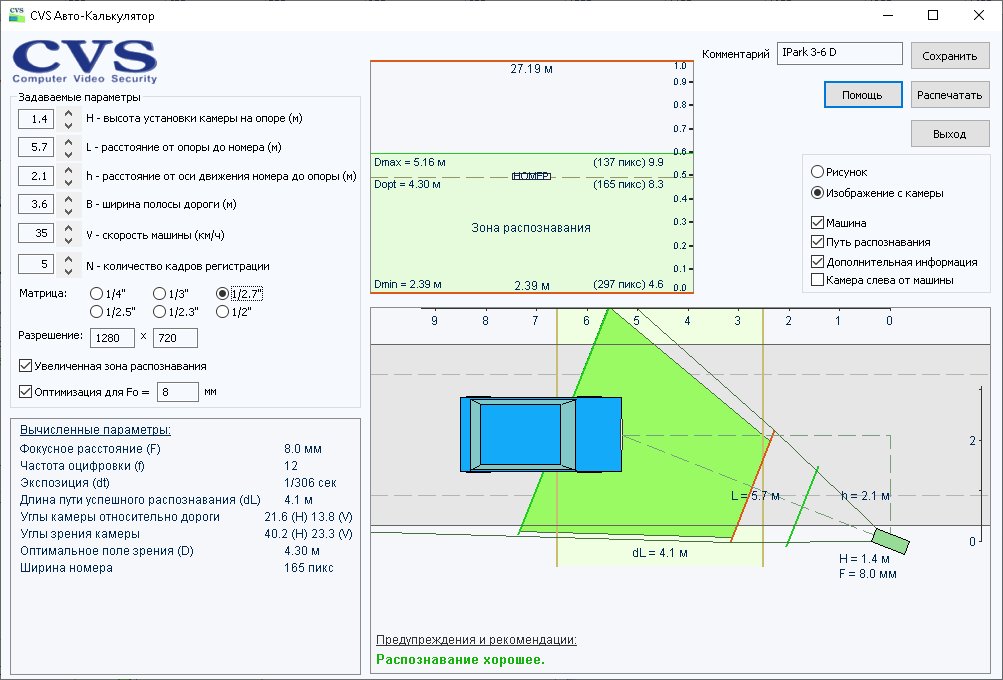
Task: Edit speed V value field
Action: (36, 233)
